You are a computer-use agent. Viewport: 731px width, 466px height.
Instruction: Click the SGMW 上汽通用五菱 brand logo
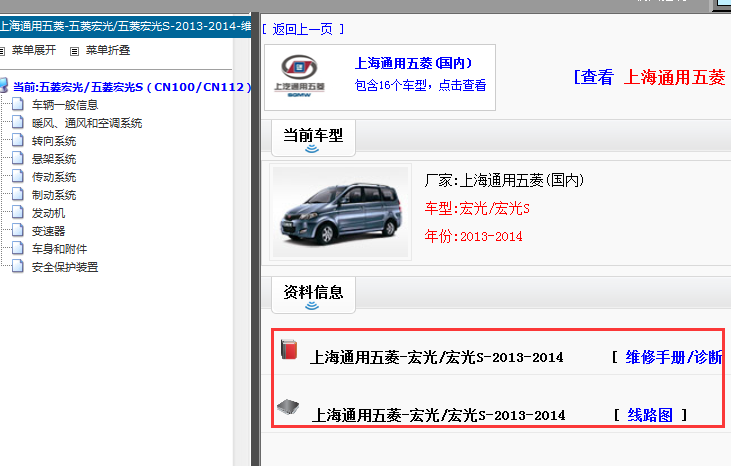click(299, 76)
